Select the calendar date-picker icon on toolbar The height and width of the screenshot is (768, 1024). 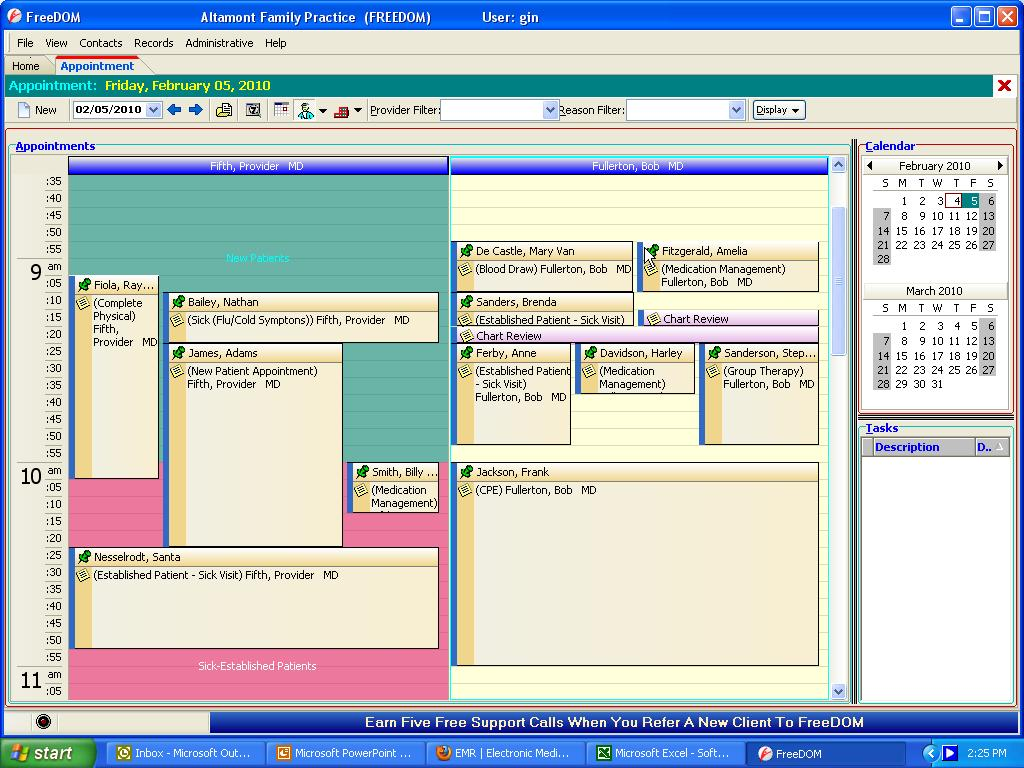click(252, 110)
